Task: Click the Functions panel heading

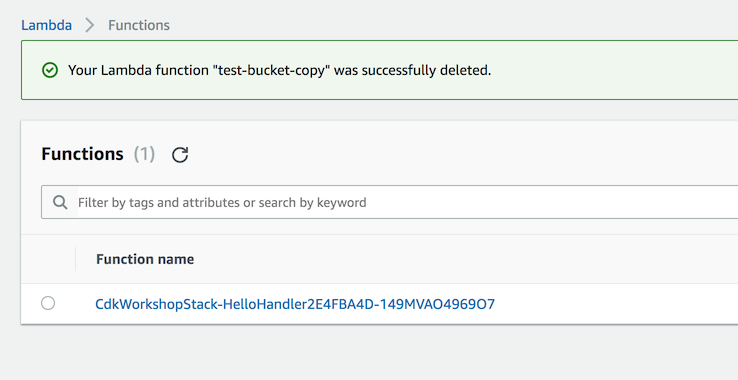Action: [82, 154]
